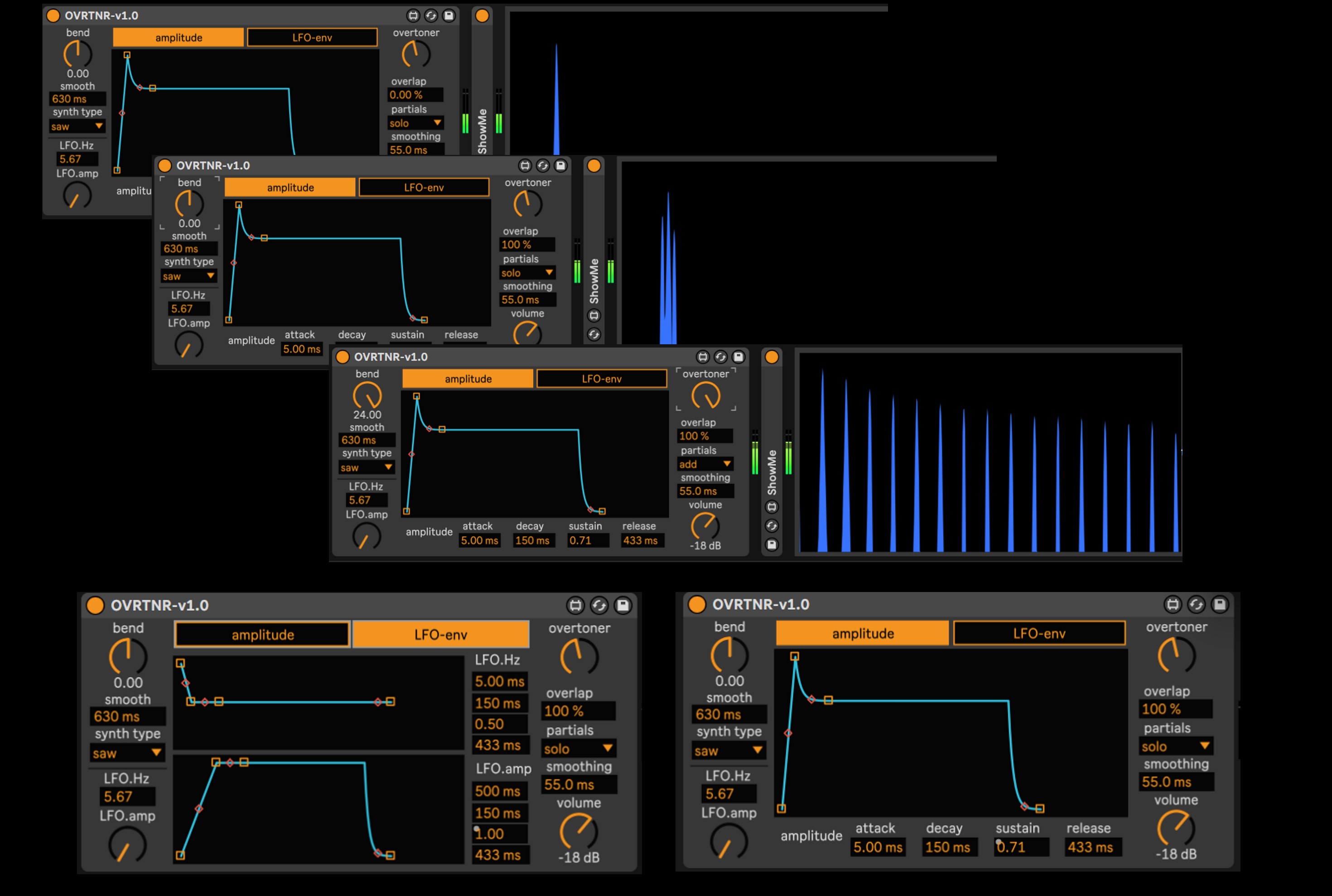Viewport: 1332px width, 896px height.
Task: Click save disk icon on ShowMe strip beside add-partials device
Action: (x=772, y=544)
